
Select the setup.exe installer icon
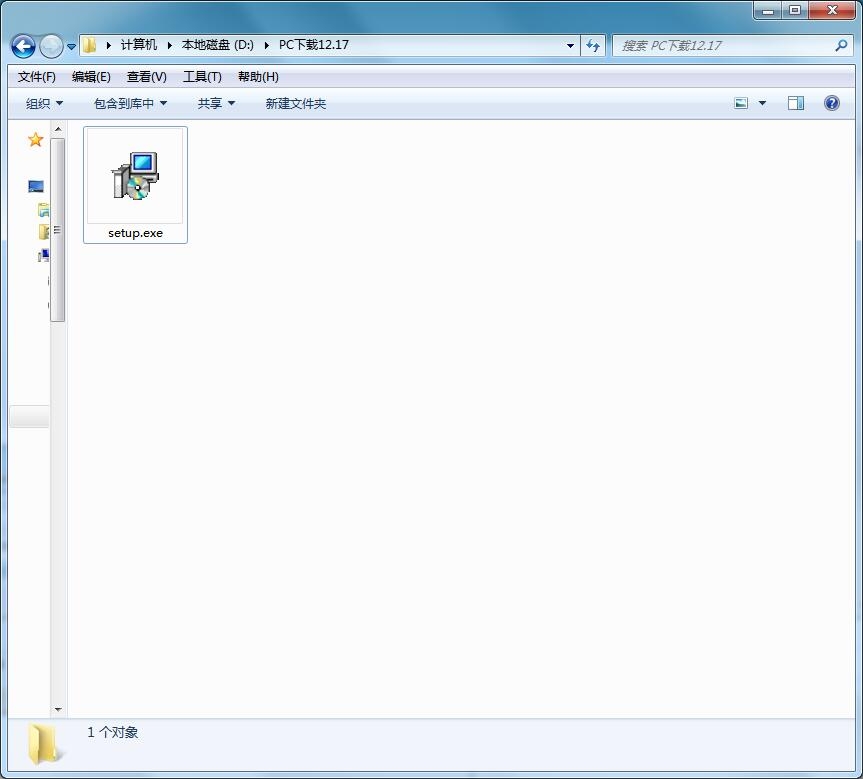135,176
